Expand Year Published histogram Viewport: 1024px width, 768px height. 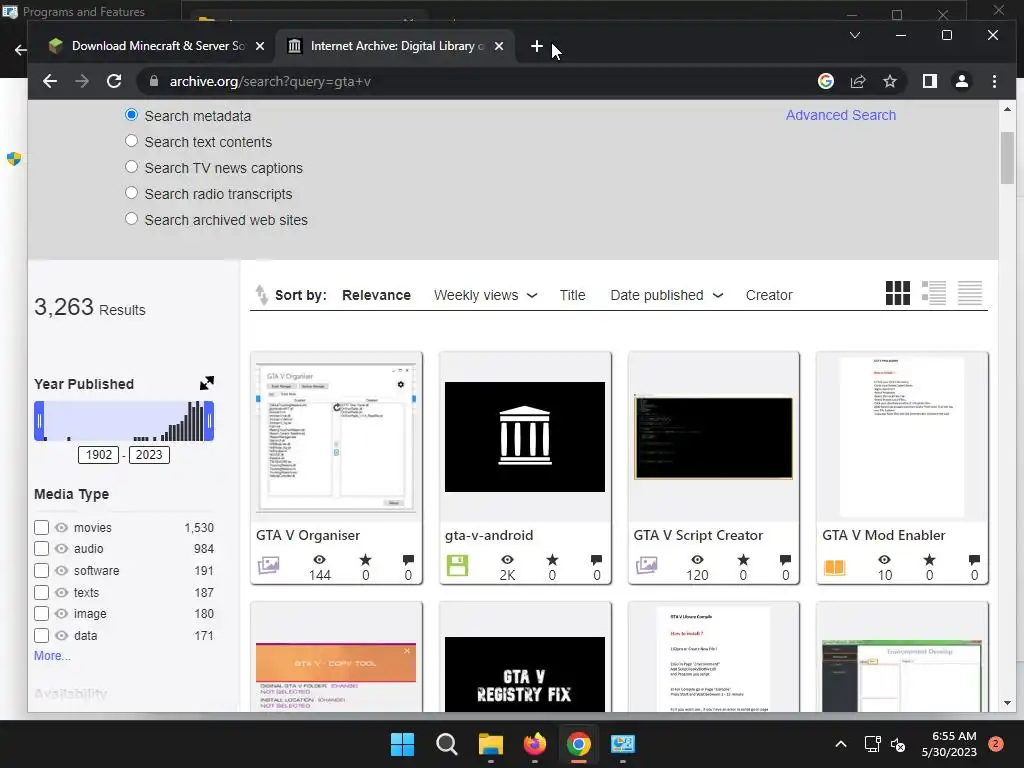click(206, 383)
